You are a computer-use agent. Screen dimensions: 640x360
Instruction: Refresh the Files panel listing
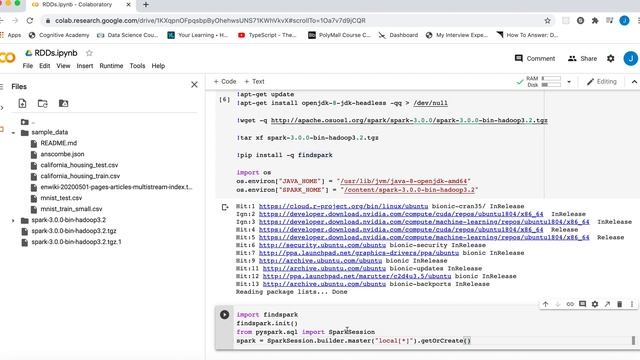point(42,104)
